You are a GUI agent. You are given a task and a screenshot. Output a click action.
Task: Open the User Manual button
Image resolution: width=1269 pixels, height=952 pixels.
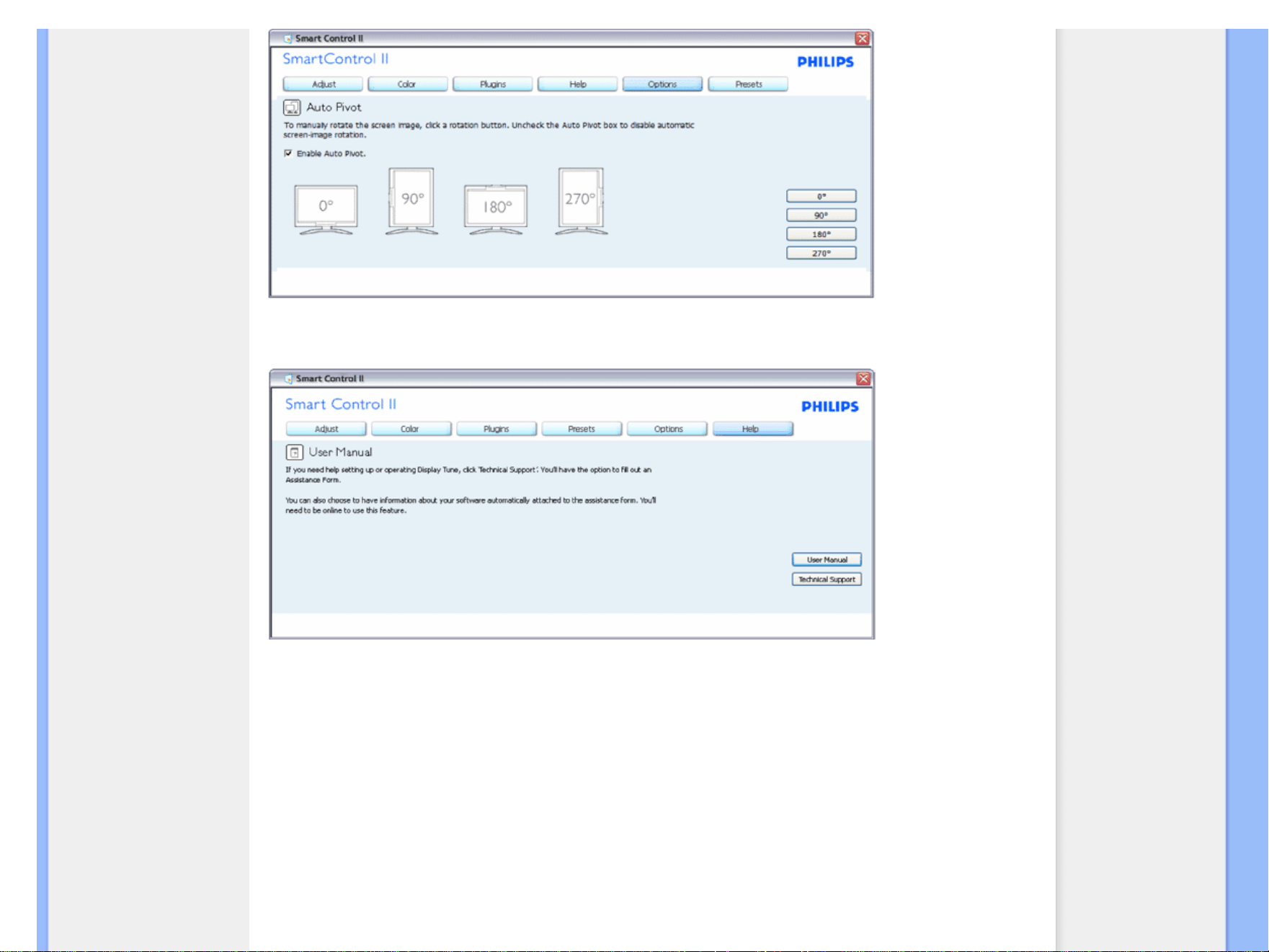point(827,560)
